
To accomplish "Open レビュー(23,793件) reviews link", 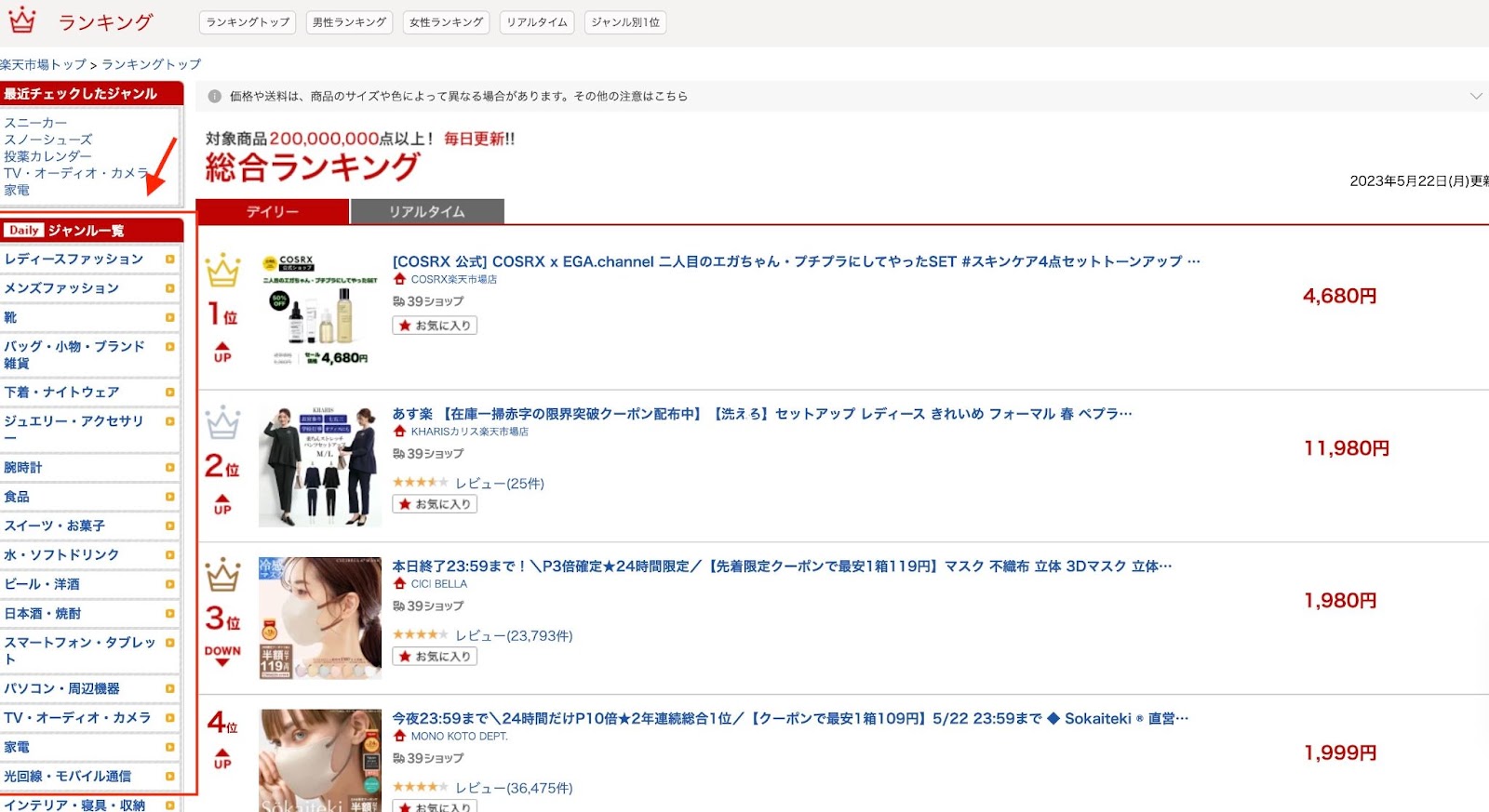I will (x=514, y=635).
